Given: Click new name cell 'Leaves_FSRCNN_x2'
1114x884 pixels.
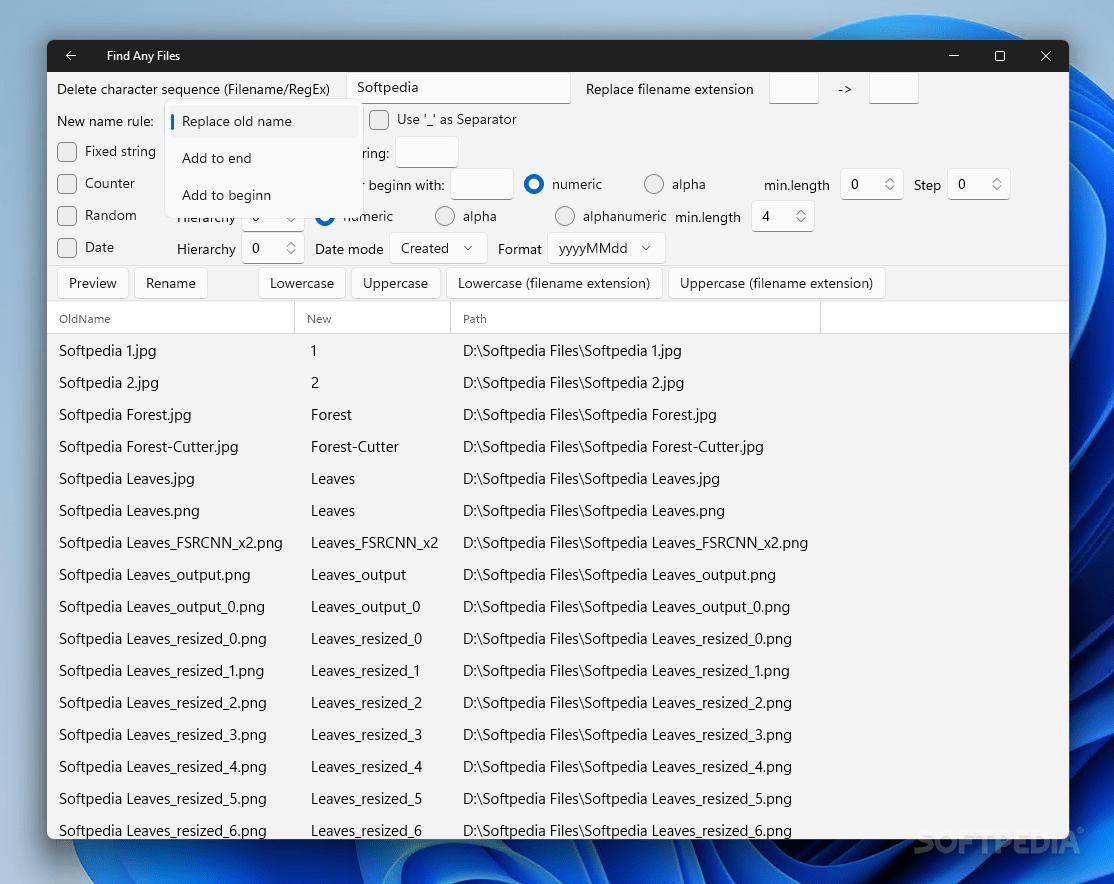Looking at the screenshot, I should click(374, 543).
